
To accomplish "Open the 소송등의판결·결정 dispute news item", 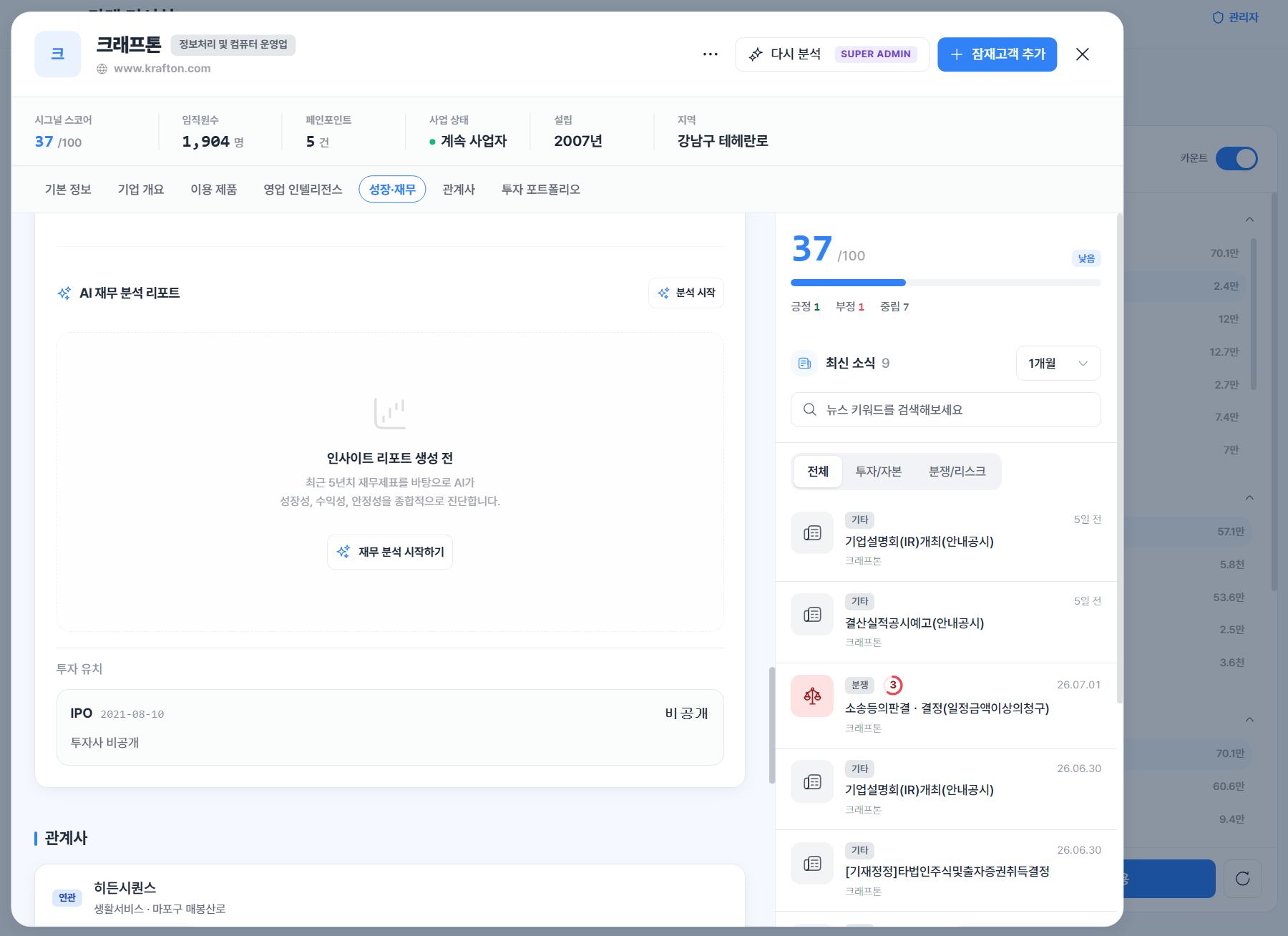I will (946, 706).
